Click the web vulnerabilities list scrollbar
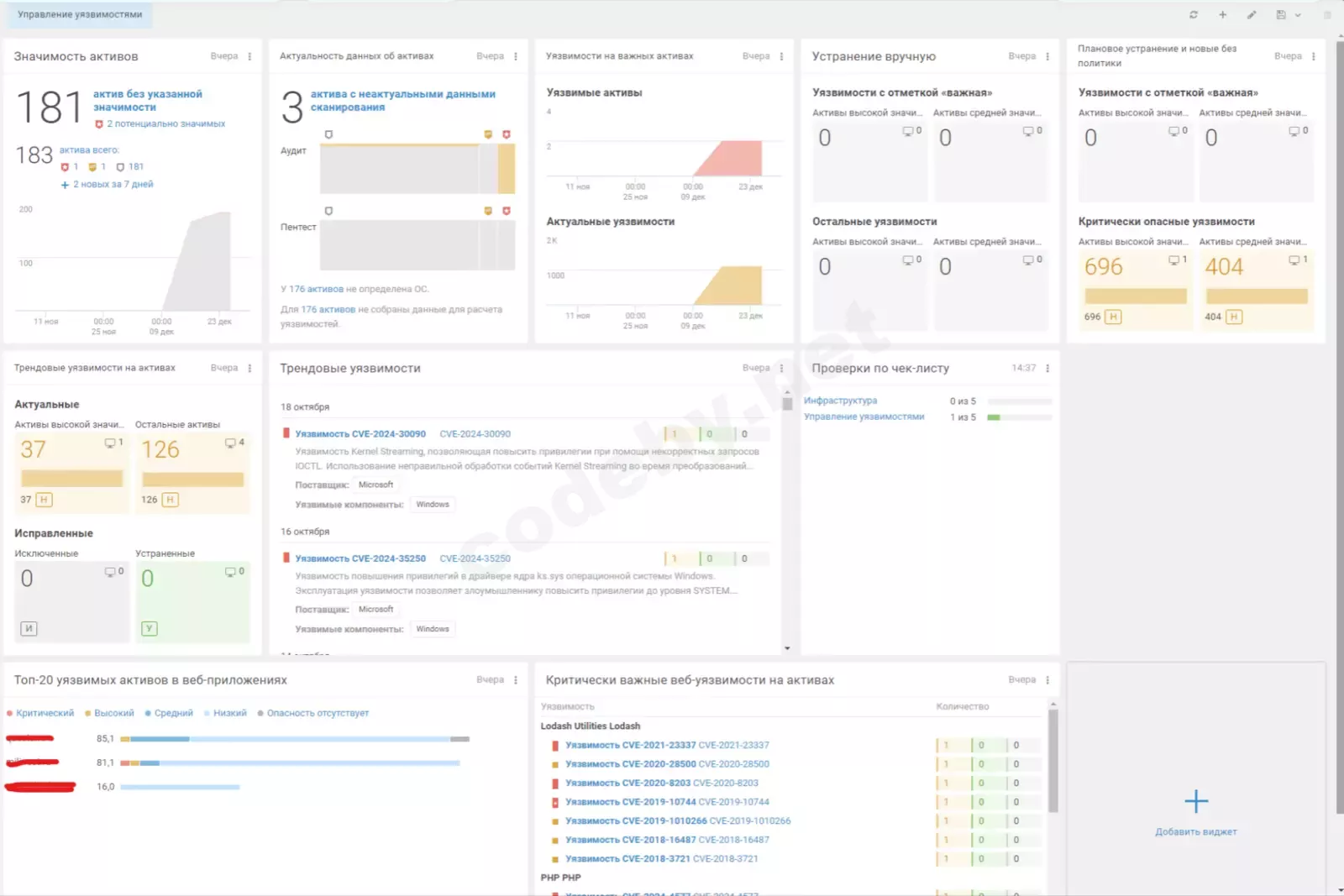The image size is (1344, 896). pyautogui.click(x=1053, y=761)
